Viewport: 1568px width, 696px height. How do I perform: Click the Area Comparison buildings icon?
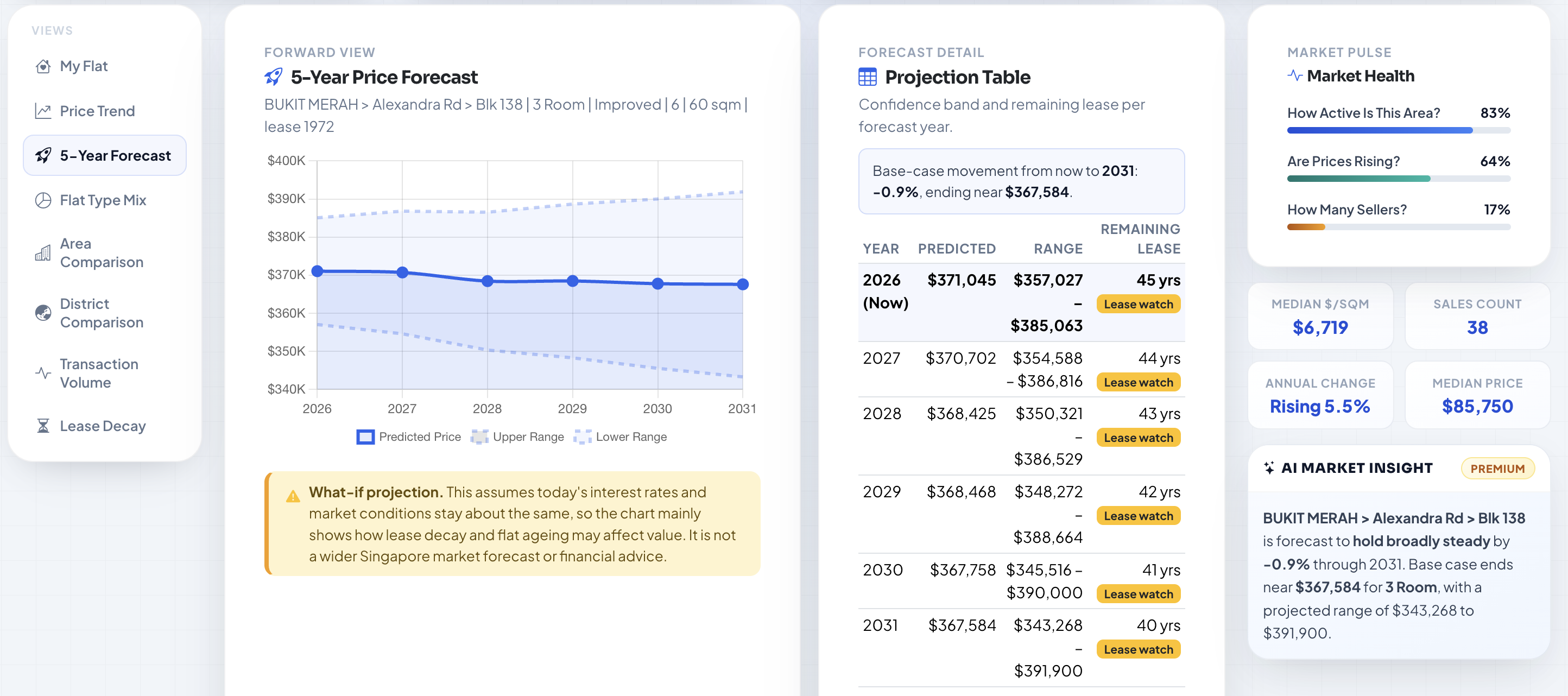pos(43,252)
